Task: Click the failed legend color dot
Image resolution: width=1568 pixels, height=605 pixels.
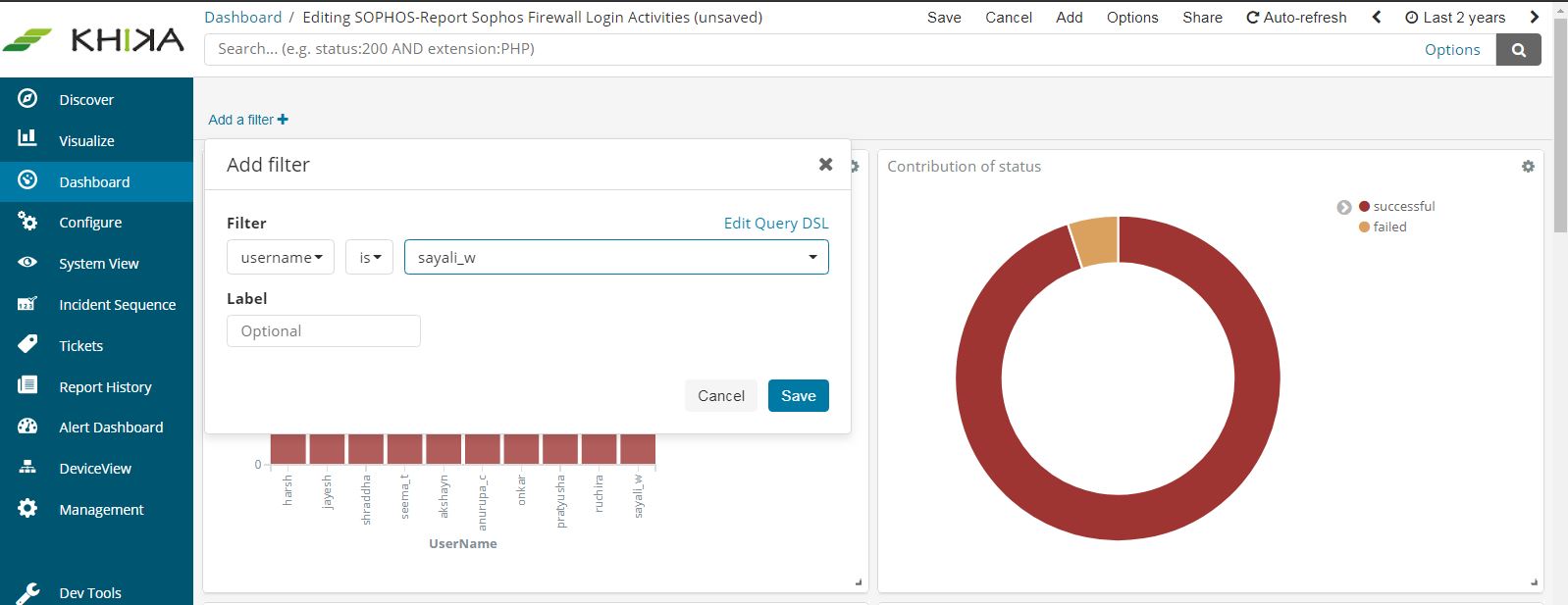Action: click(x=1364, y=227)
